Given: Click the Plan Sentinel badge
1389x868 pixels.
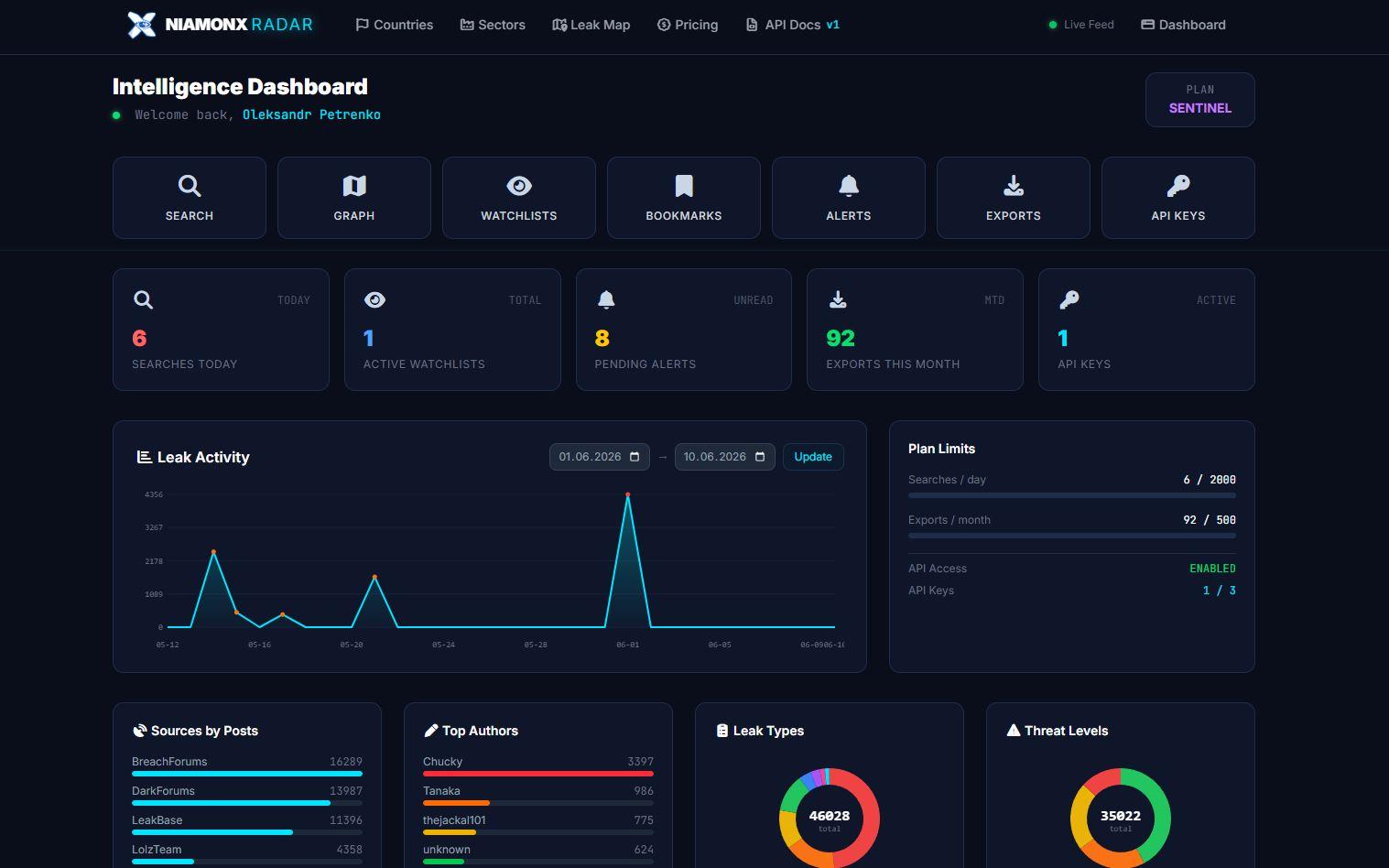Looking at the screenshot, I should pos(1200,100).
